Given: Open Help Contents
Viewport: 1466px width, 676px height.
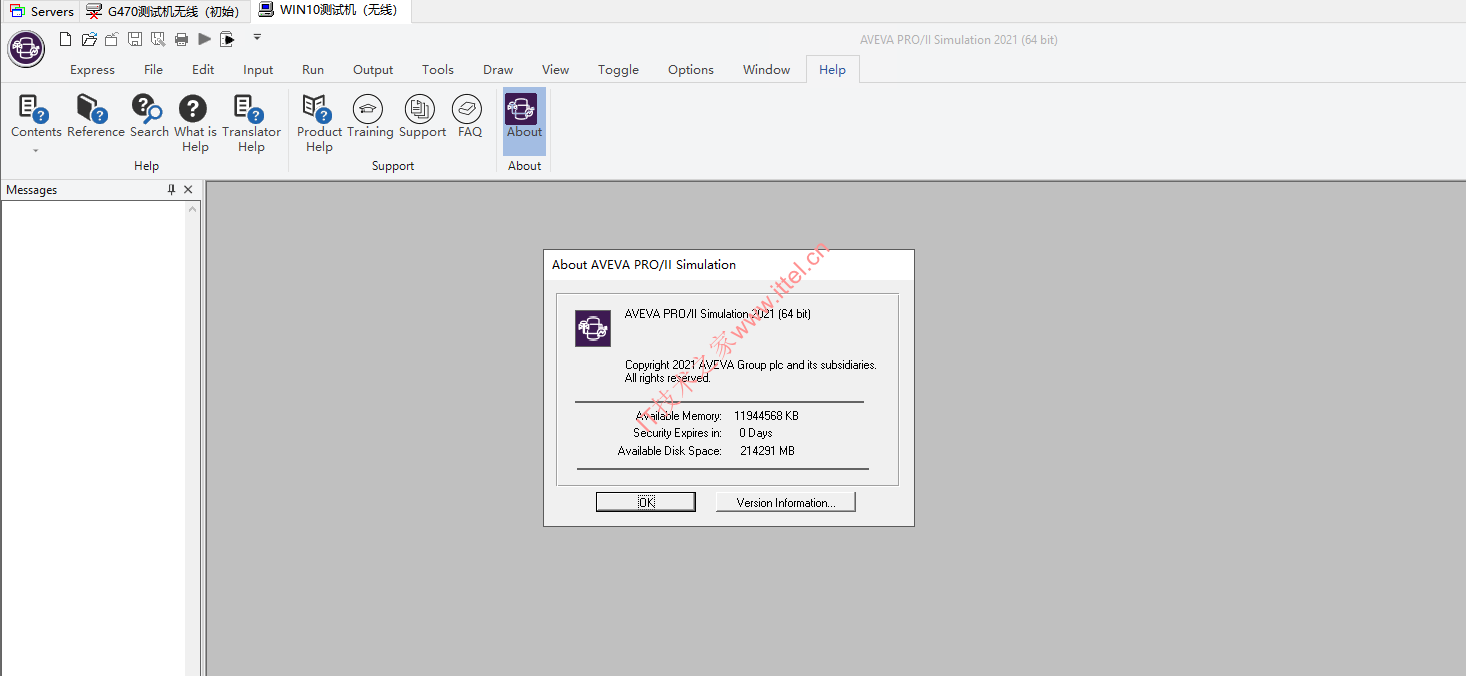Looking at the screenshot, I should (36, 116).
